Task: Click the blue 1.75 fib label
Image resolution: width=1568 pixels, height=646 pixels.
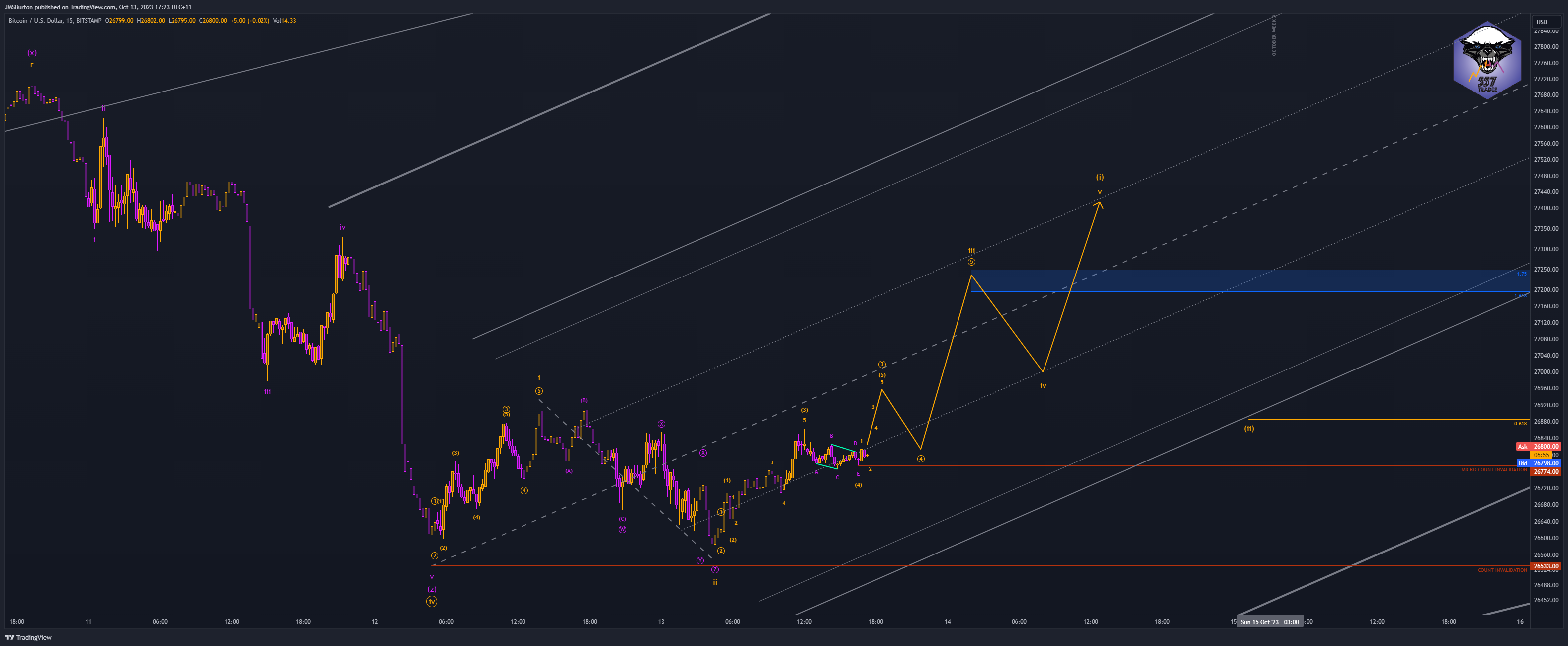Action: 1521,274
